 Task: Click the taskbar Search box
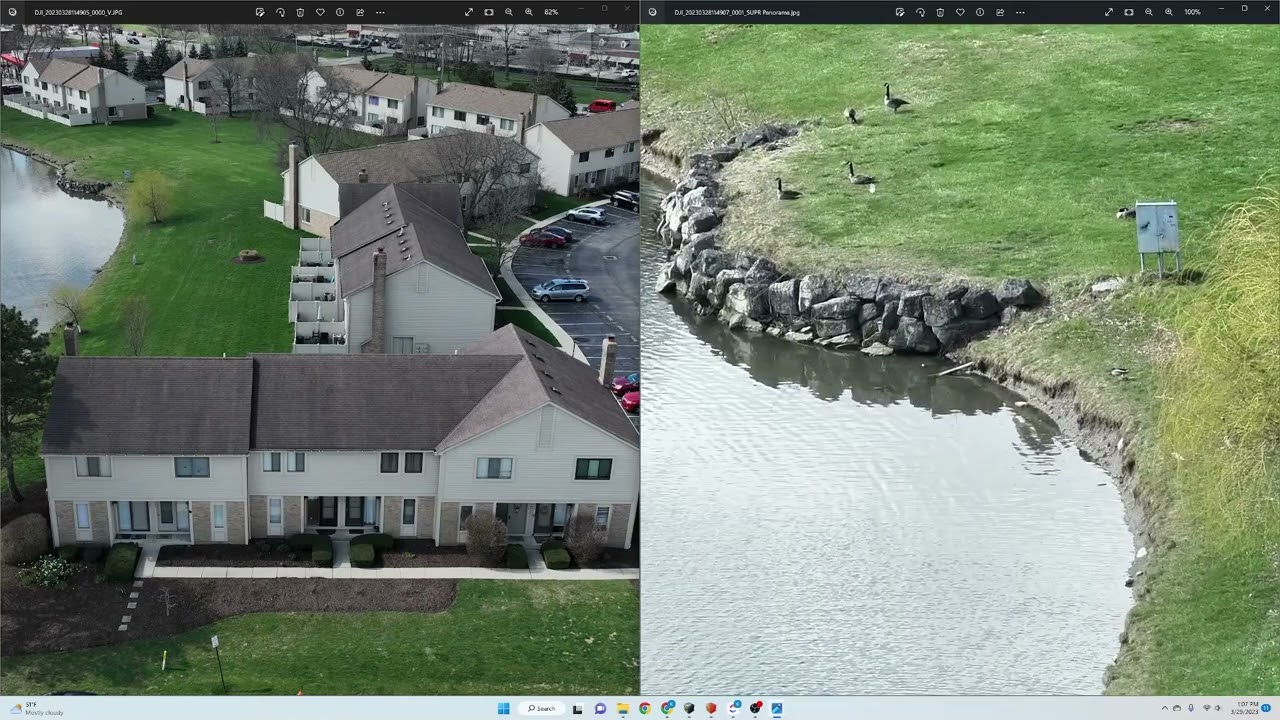coord(542,708)
